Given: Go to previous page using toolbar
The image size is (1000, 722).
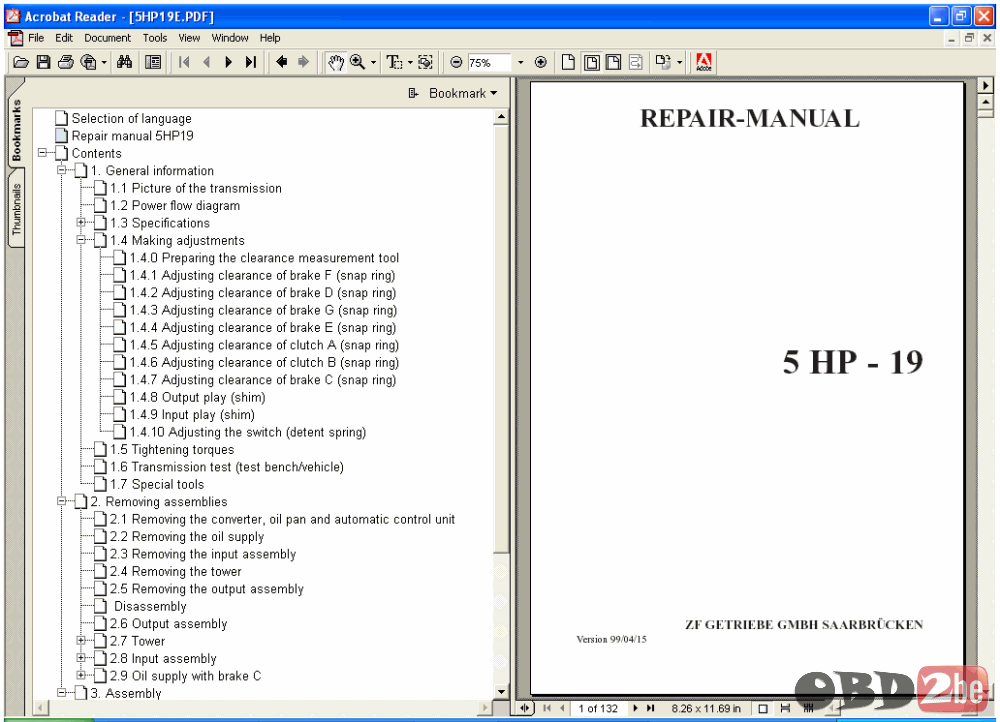Looking at the screenshot, I should pos(206,62).
